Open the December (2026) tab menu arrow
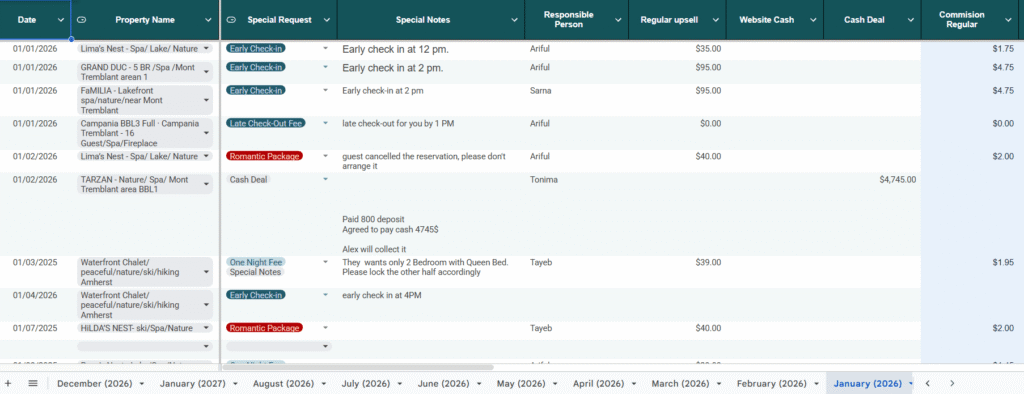 (142, 384)
